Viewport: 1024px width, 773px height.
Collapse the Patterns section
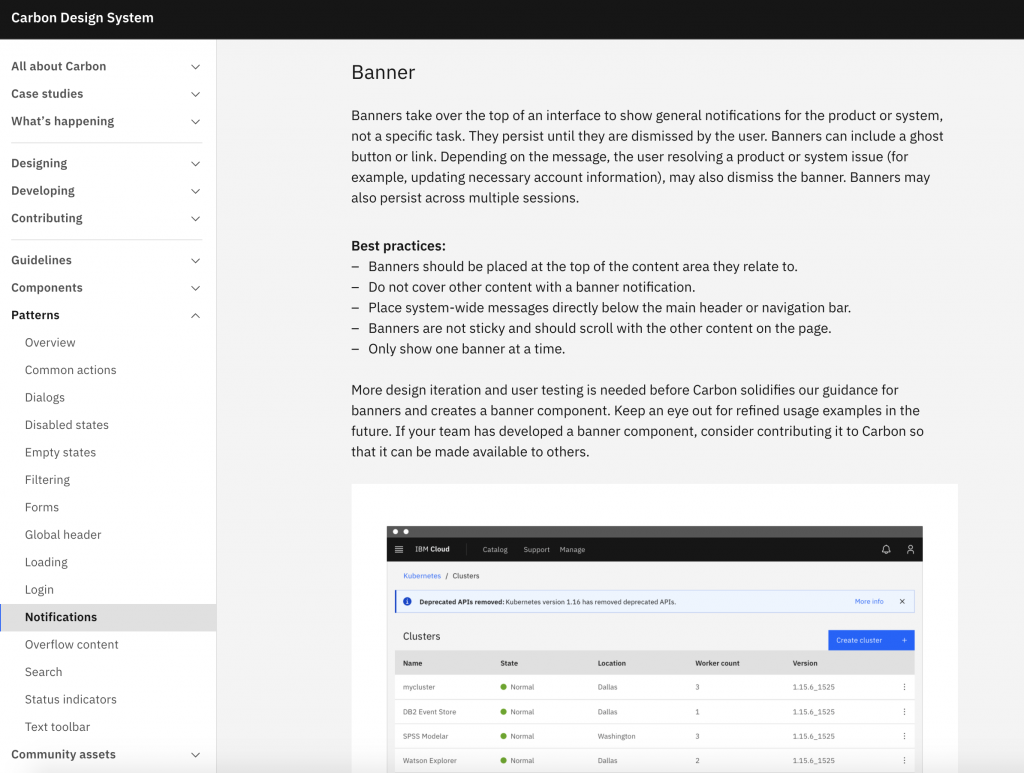(106, 315)
